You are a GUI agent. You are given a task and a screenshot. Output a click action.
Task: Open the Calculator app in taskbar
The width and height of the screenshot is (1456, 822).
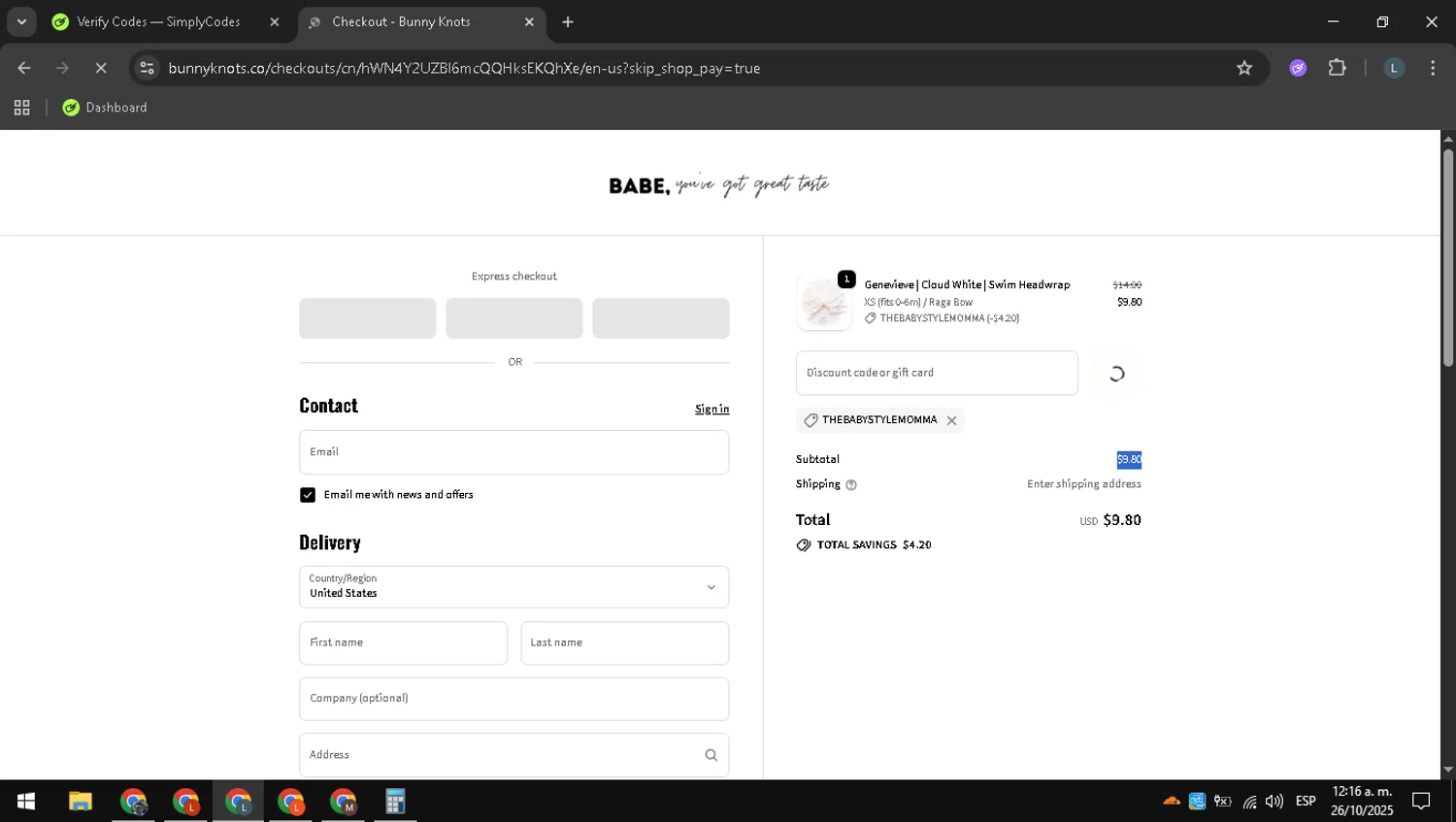[x=395, y=802]
